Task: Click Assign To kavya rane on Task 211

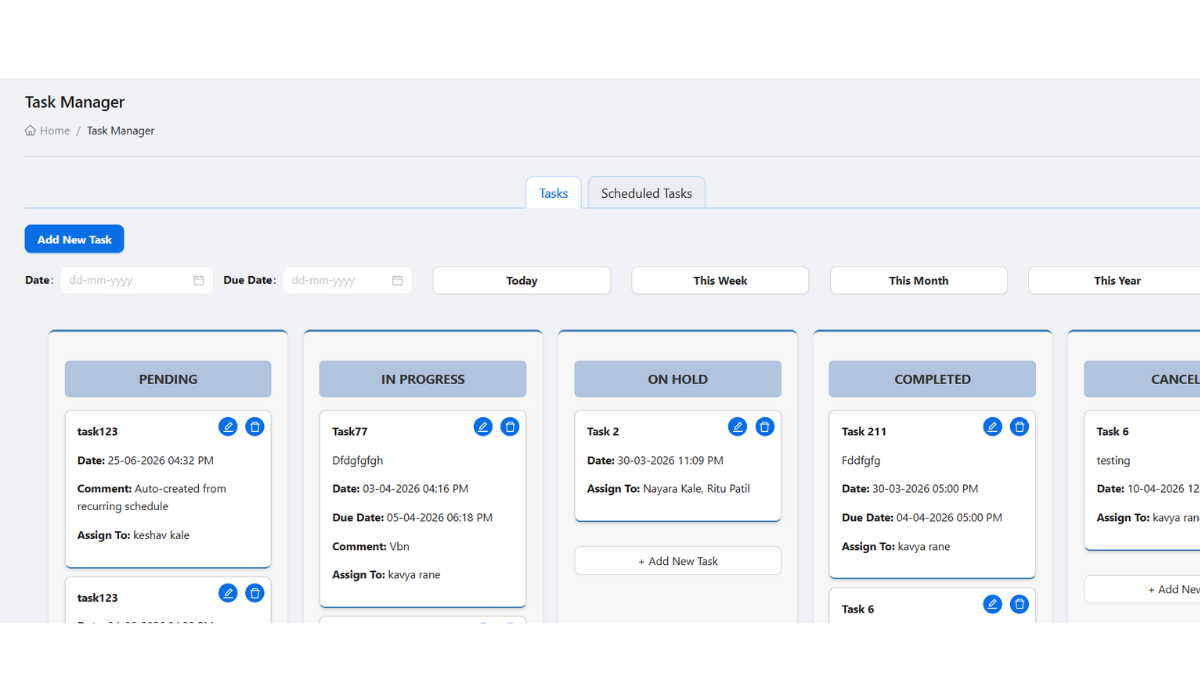Action: click(x=896, y=547)
